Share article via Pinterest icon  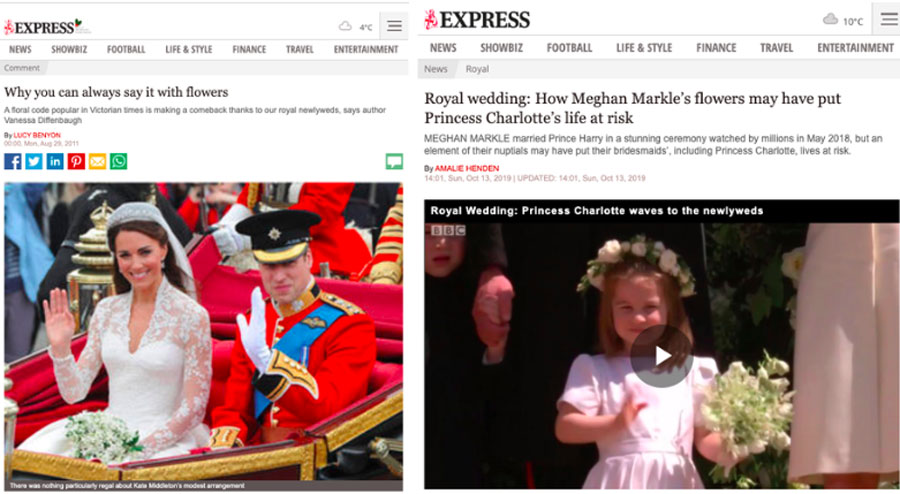(76, 161)
